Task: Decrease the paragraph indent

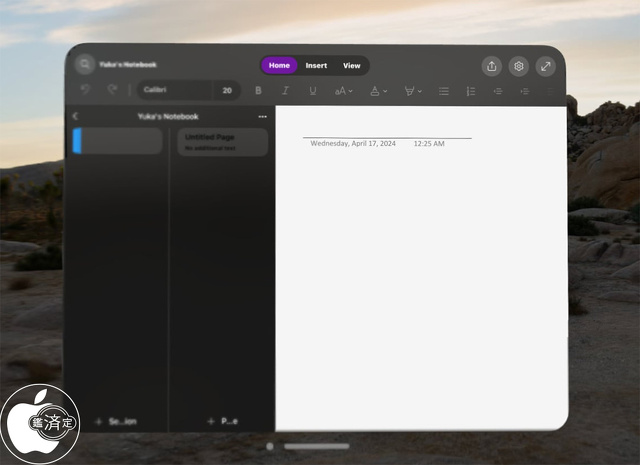Action: coord(497,91)
